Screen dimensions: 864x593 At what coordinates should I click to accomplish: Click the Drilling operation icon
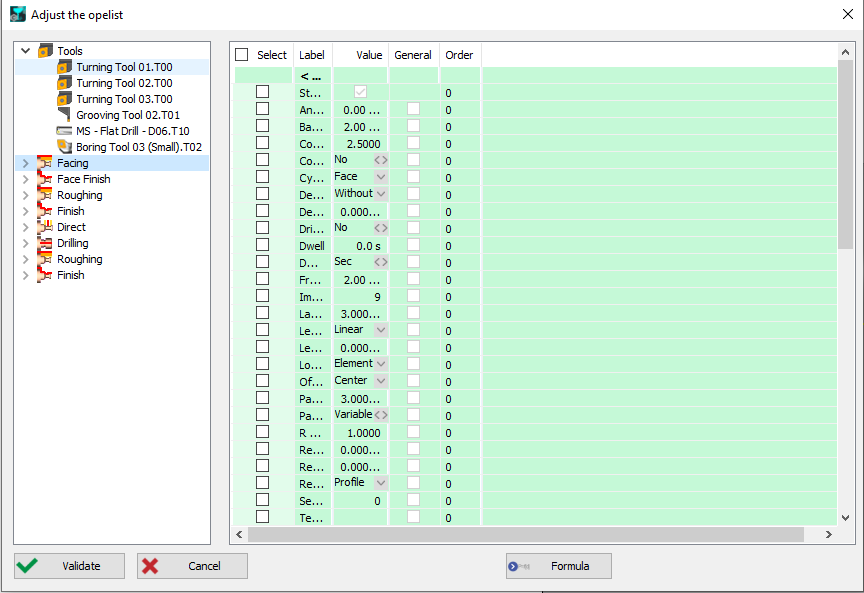coord(45,243)
